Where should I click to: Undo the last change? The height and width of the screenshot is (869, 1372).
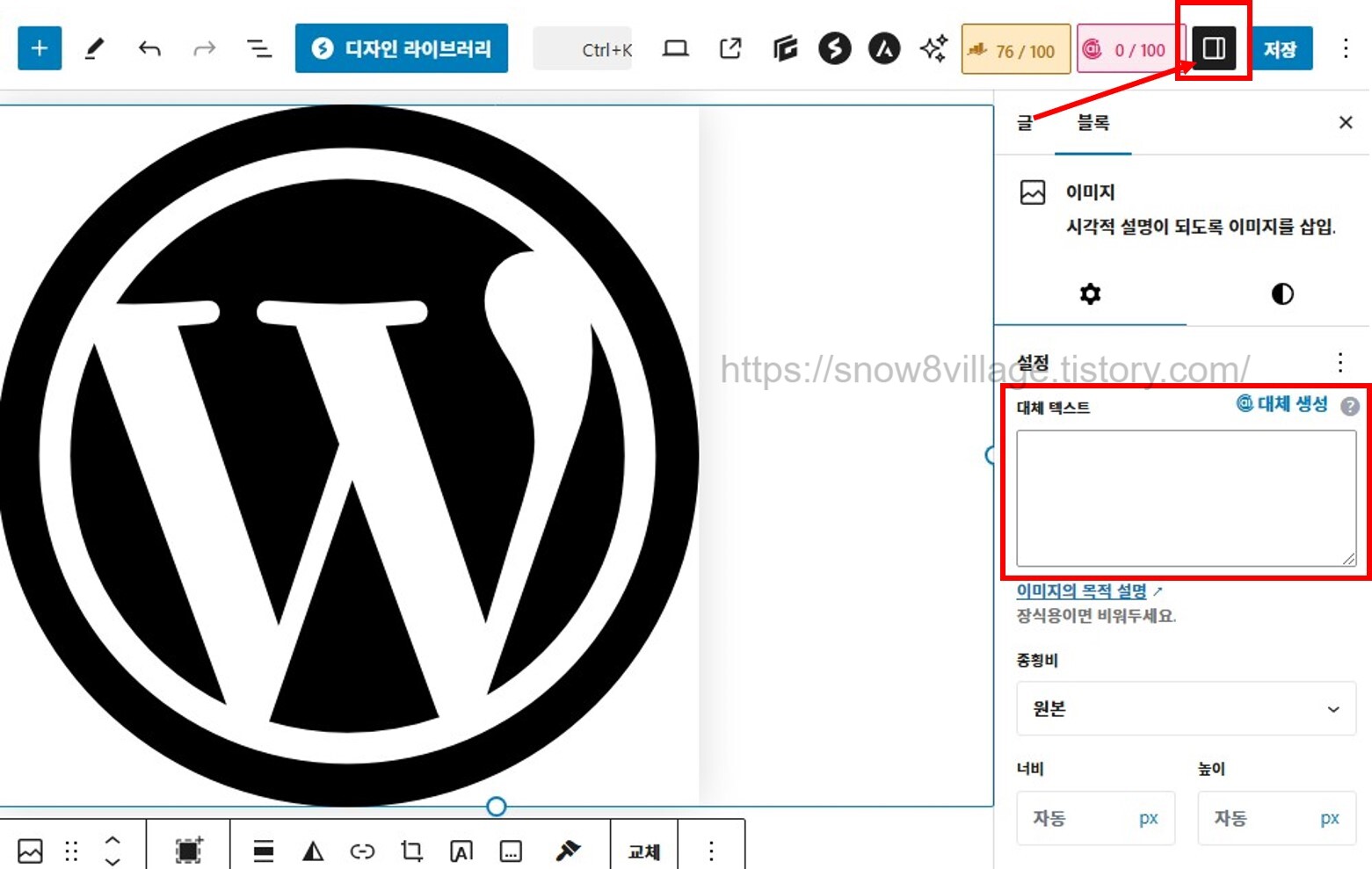click(149, 48)
